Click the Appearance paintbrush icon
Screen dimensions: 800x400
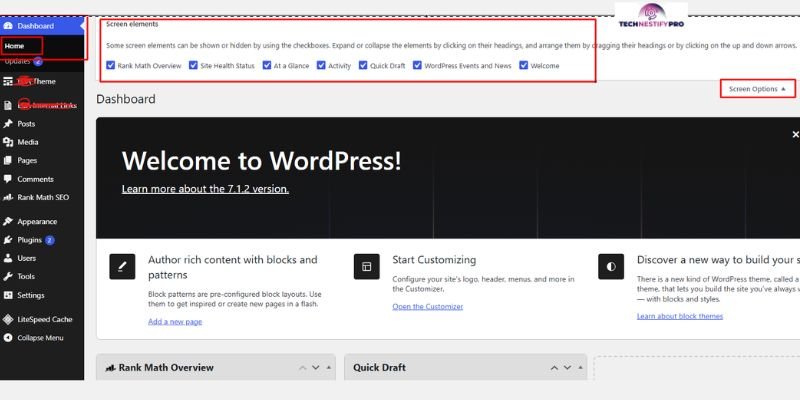point(8,222)
